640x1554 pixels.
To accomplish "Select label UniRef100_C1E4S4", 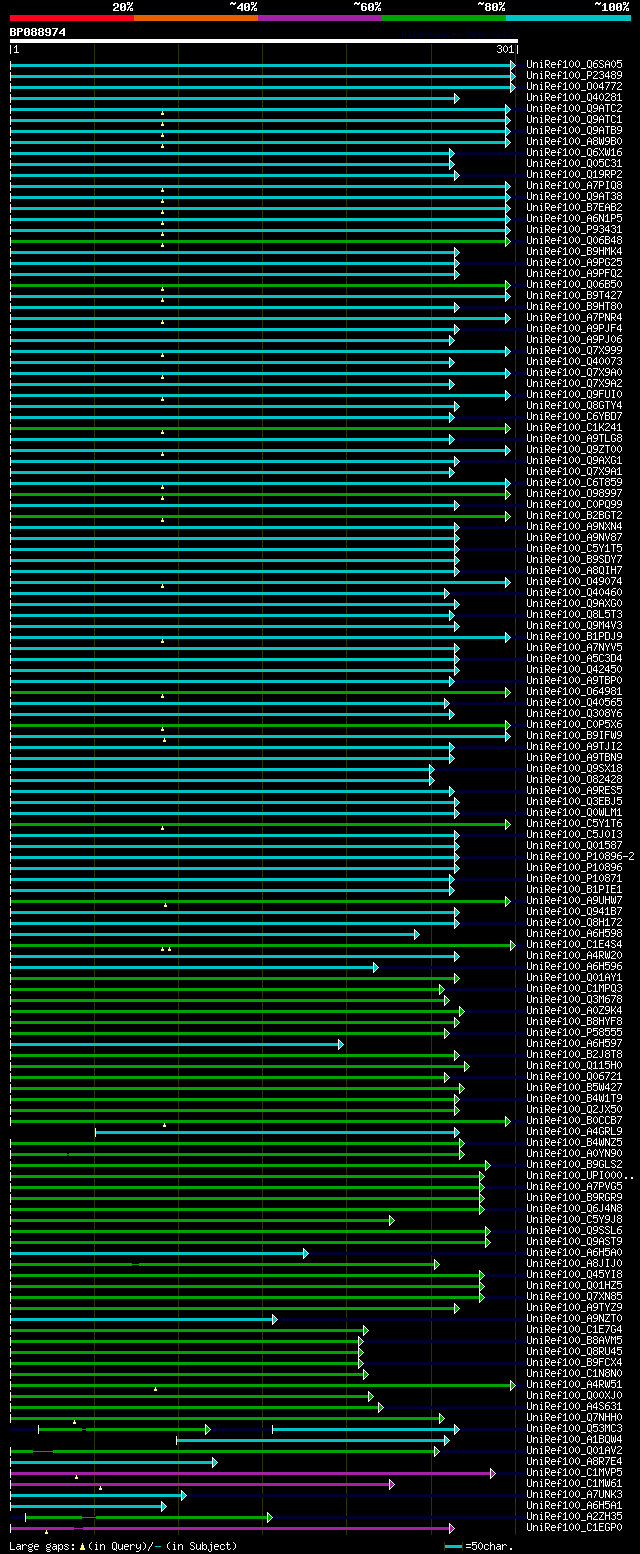I will [574, 944].
